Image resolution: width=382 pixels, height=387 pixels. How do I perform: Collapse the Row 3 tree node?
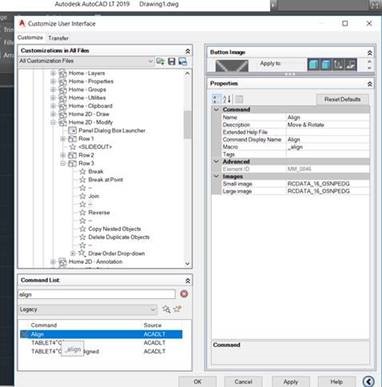(x=63, y=163)
